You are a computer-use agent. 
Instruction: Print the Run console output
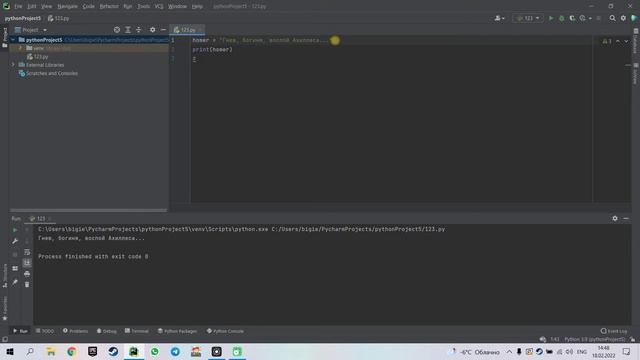[27, 273]
